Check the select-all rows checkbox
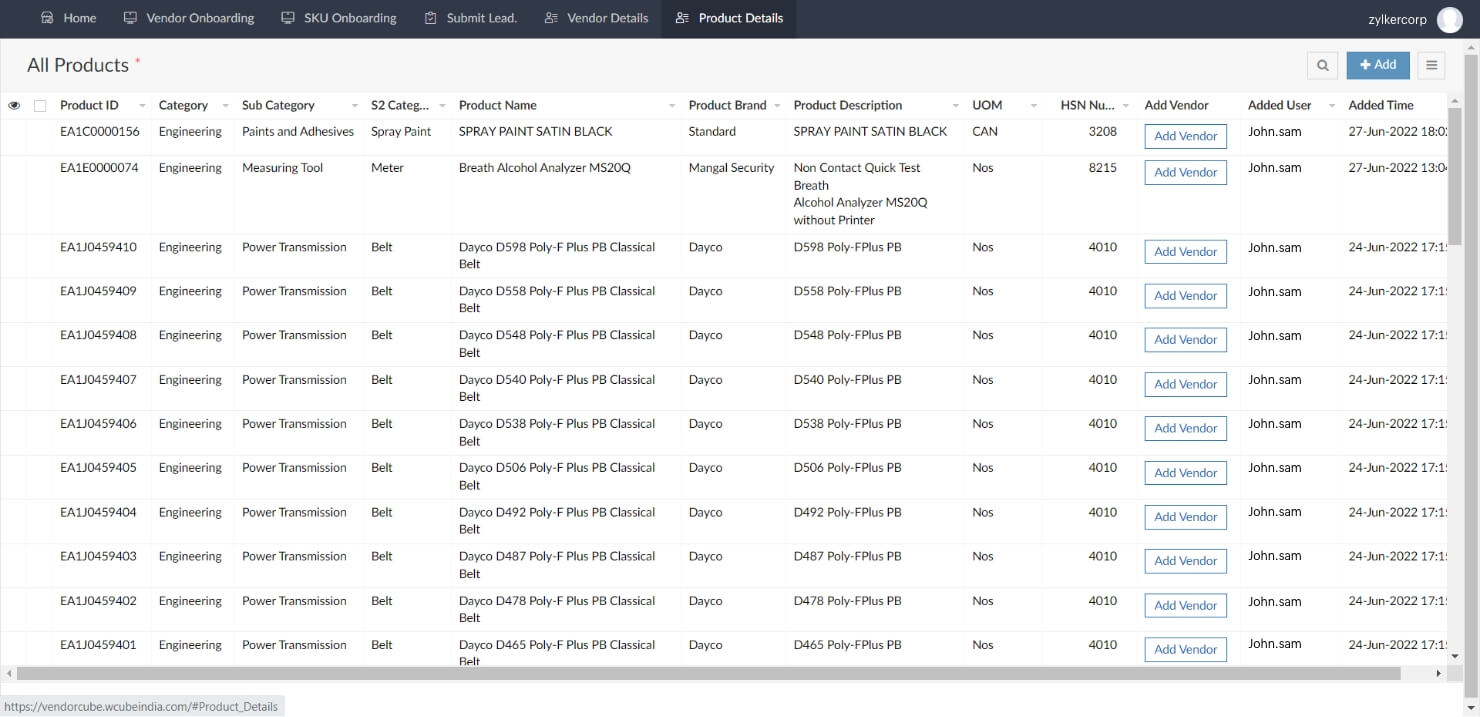 40,105
